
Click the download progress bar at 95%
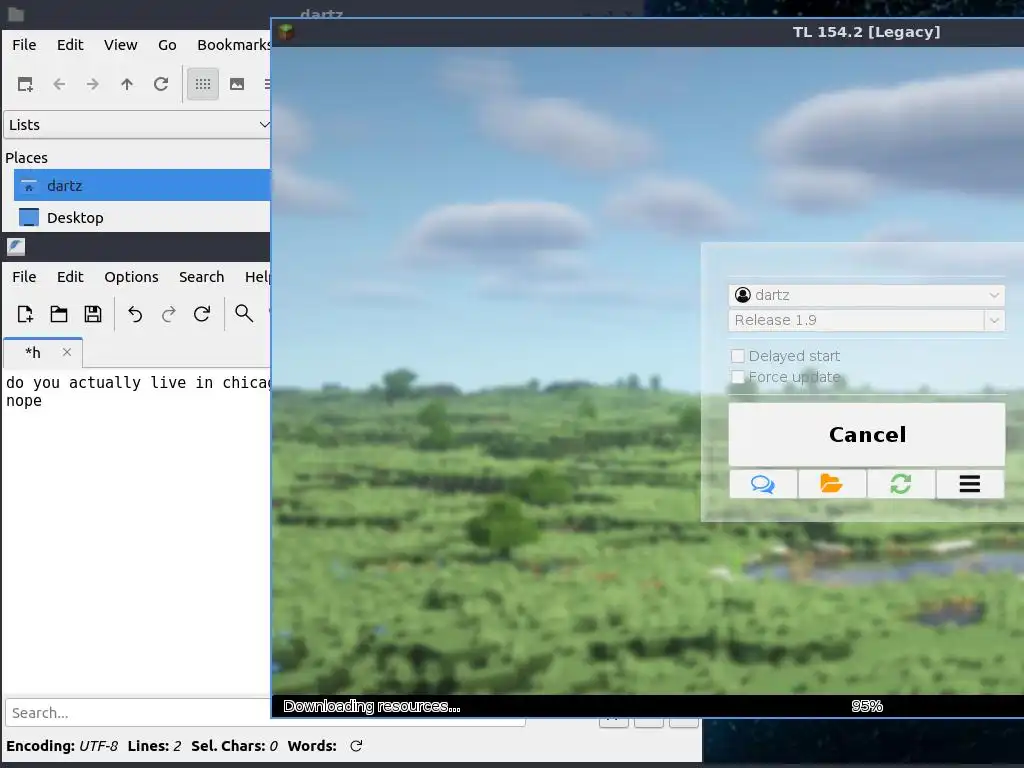(867, 706)
